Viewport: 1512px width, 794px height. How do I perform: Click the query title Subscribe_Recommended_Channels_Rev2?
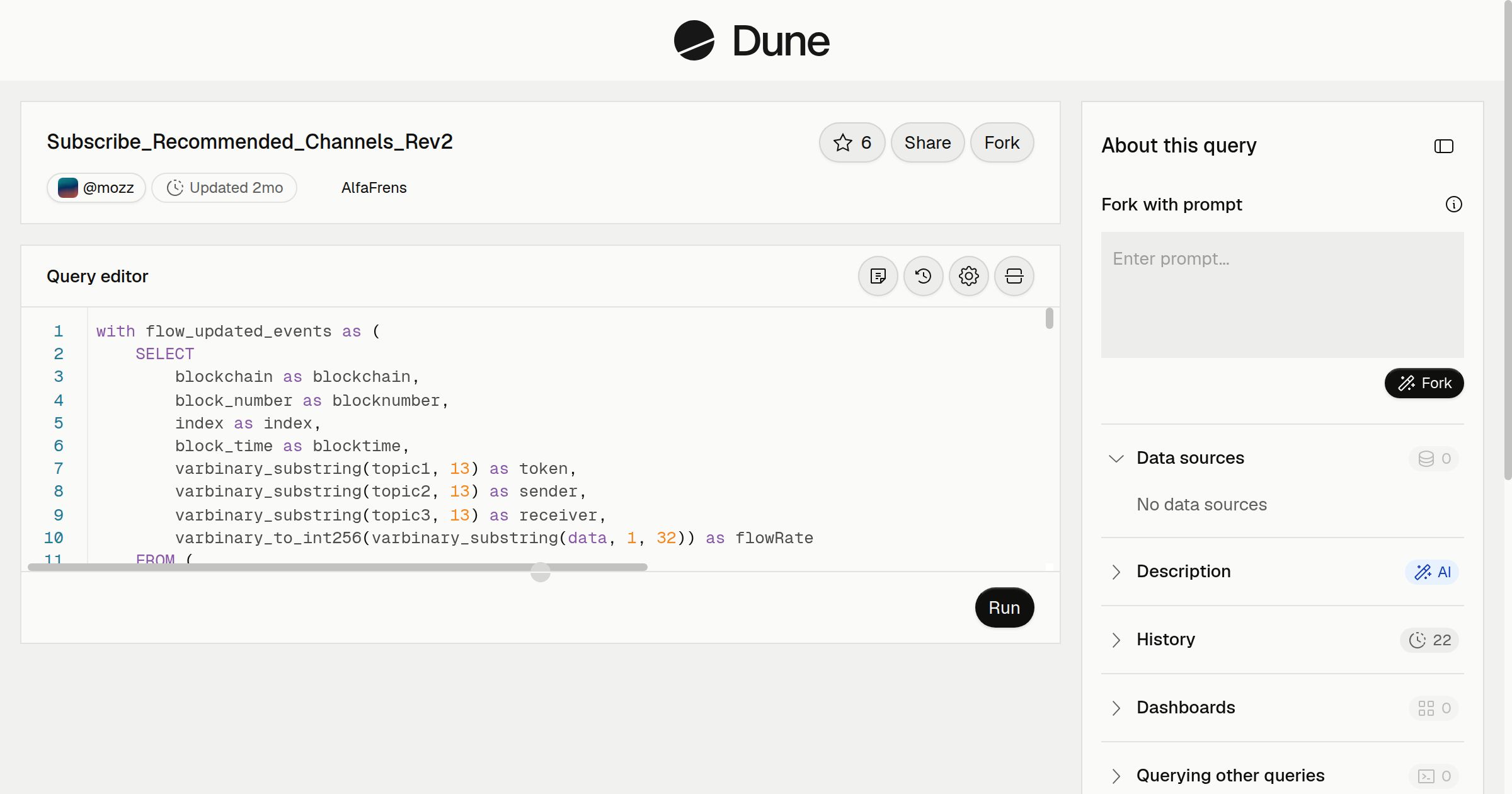click(x=249, y=142)
